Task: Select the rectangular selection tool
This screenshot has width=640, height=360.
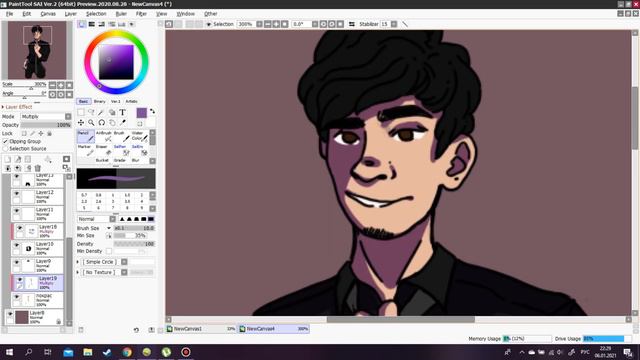Action: 81,112
